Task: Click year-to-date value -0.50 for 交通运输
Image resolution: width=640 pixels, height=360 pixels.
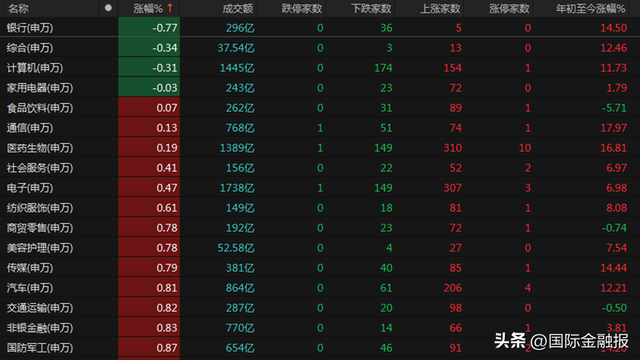Action: point(614,308)
